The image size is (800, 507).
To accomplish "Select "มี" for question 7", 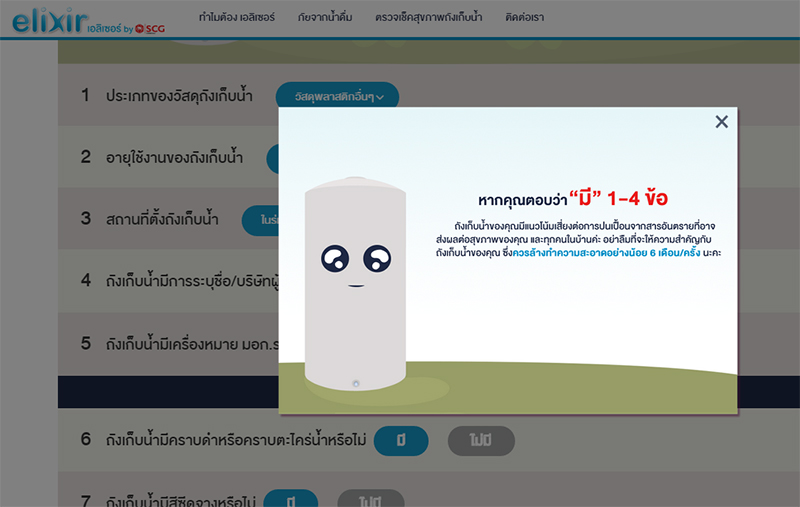I will pyautogui.click(x=290, y=497).
